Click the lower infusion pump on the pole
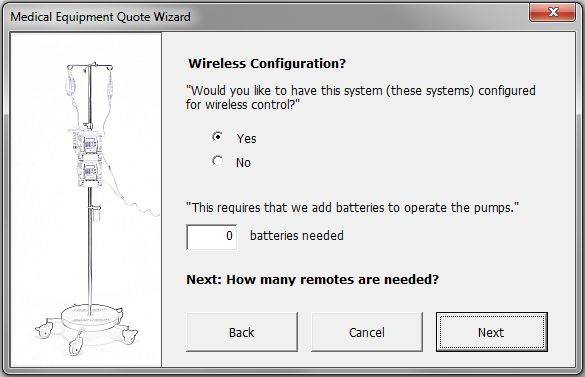This screenshot has width=585, height=377. pyautogui.click(x=89, y=171)
